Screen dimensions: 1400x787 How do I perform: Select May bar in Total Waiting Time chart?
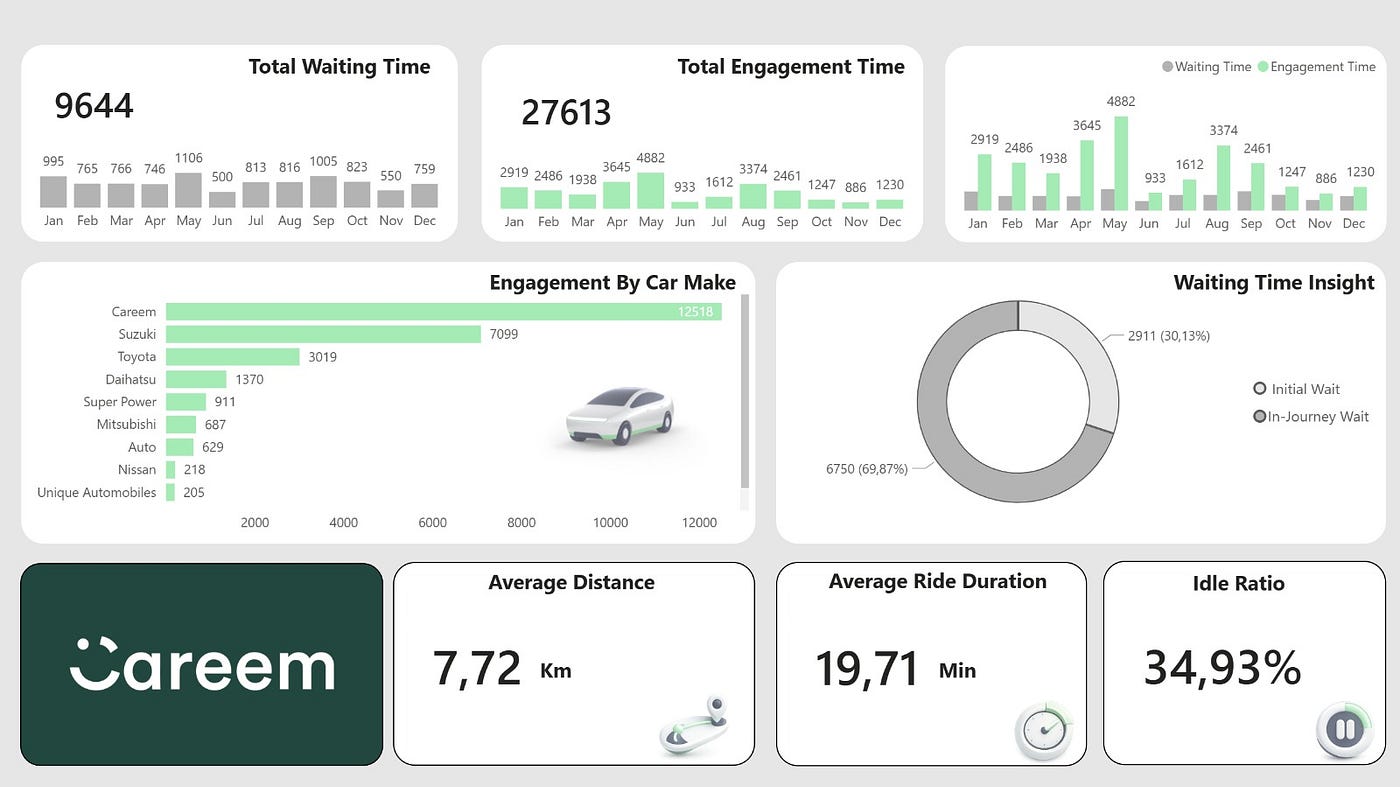click(x=188, y=190)
